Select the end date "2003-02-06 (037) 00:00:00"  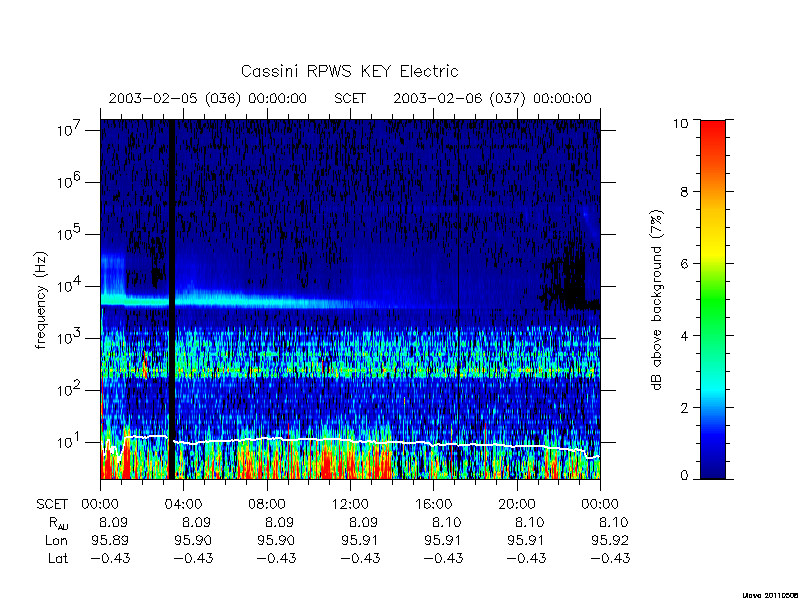click(492, 98)
